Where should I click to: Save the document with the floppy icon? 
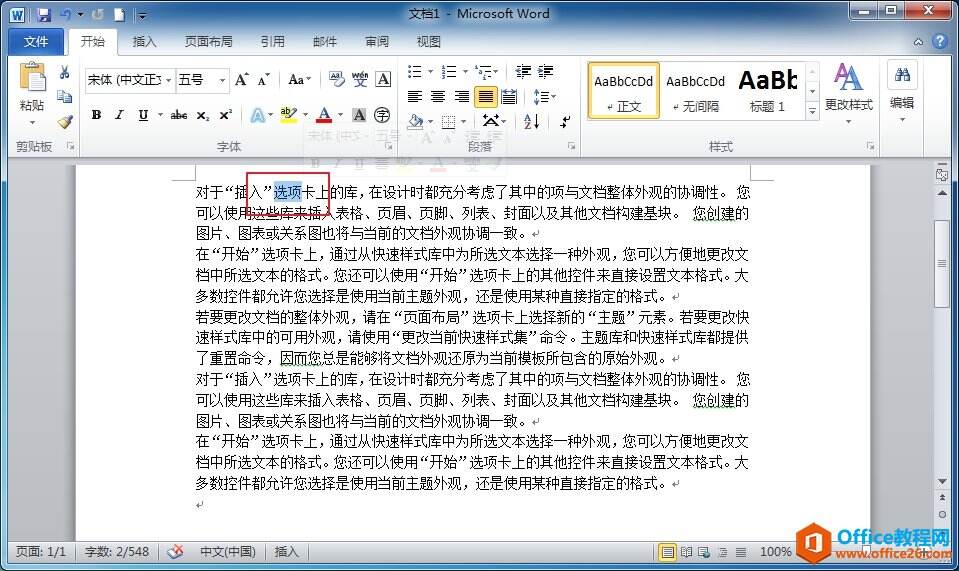[43, 15]
